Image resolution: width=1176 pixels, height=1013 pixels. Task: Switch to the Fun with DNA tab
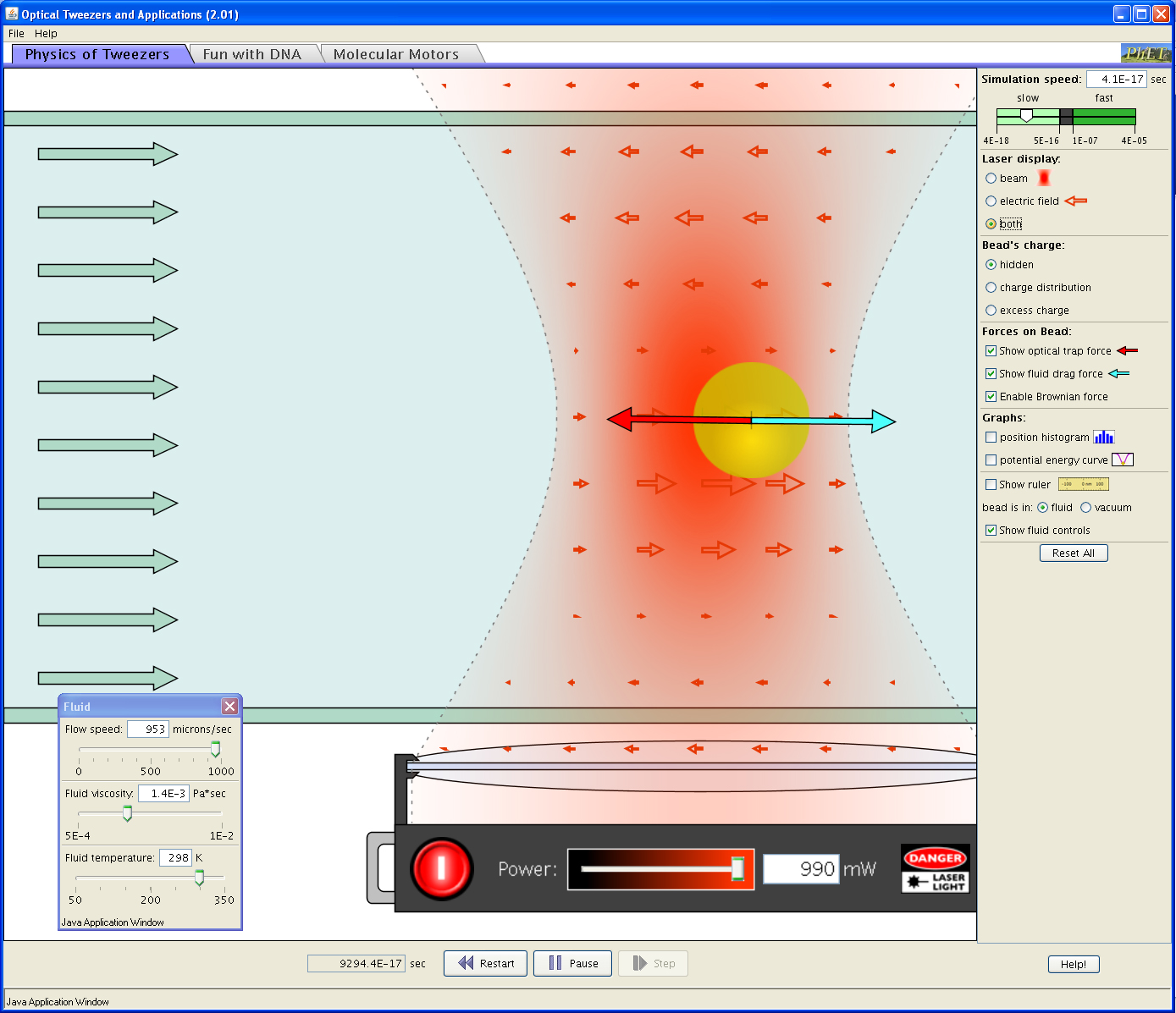point(251,54)
